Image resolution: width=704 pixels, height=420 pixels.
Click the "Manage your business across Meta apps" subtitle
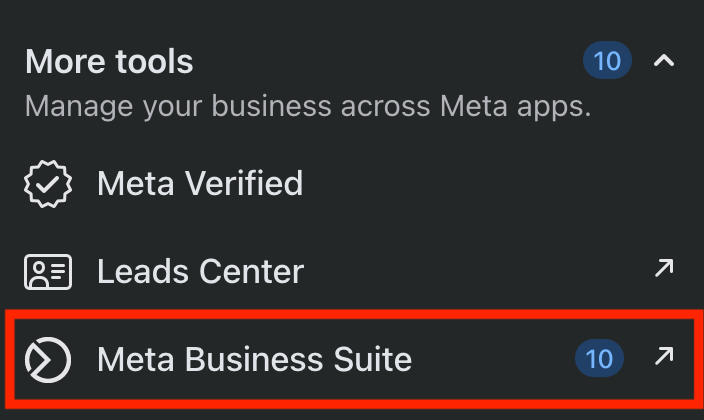tap(308, 107)
